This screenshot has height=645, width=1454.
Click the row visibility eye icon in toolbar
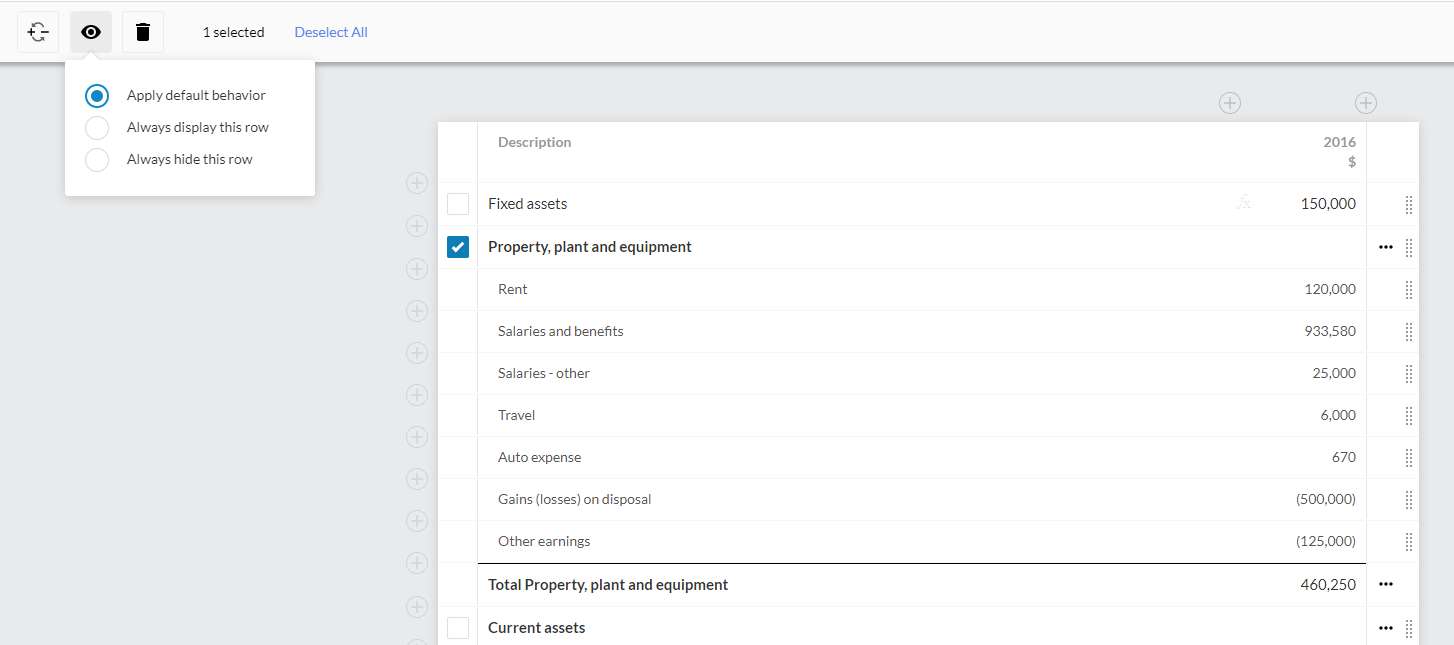click(91, 31)
